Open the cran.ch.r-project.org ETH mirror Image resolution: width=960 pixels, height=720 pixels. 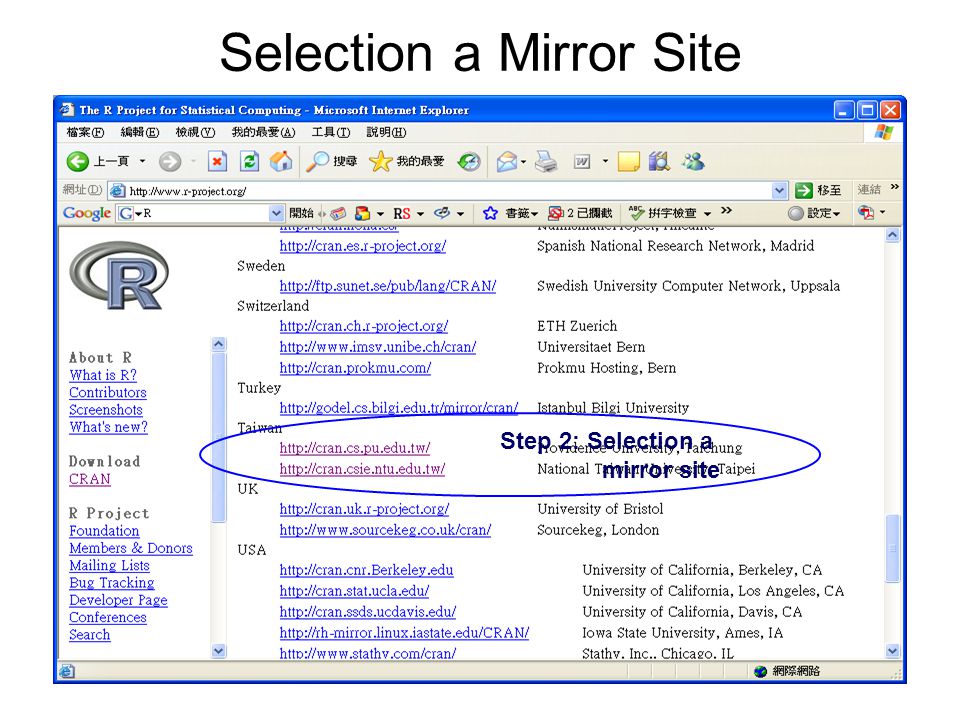tap(364, 326)
